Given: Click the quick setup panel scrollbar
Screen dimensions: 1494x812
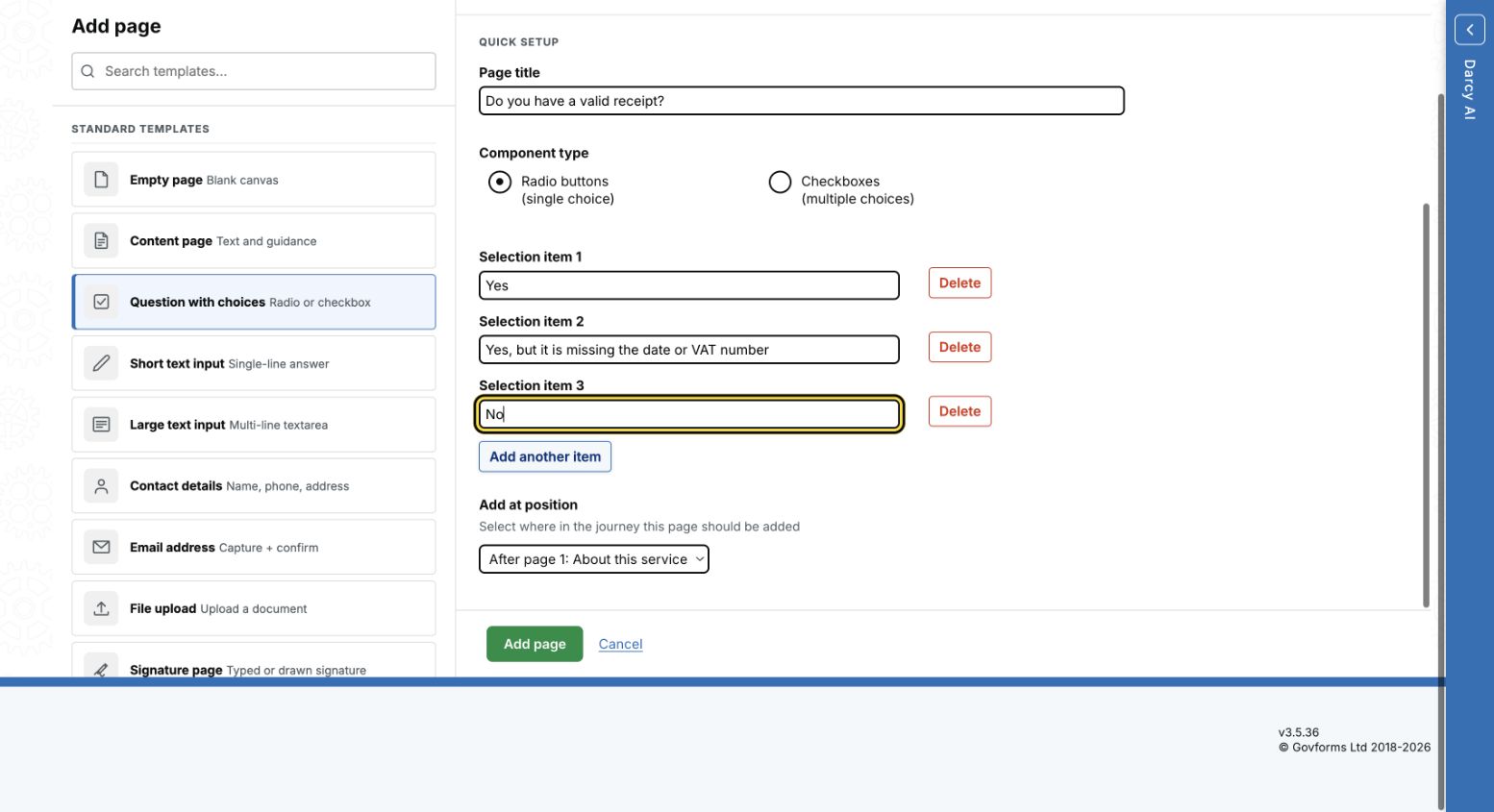Looking at the screenshot, I should (x=1426, y=404).
